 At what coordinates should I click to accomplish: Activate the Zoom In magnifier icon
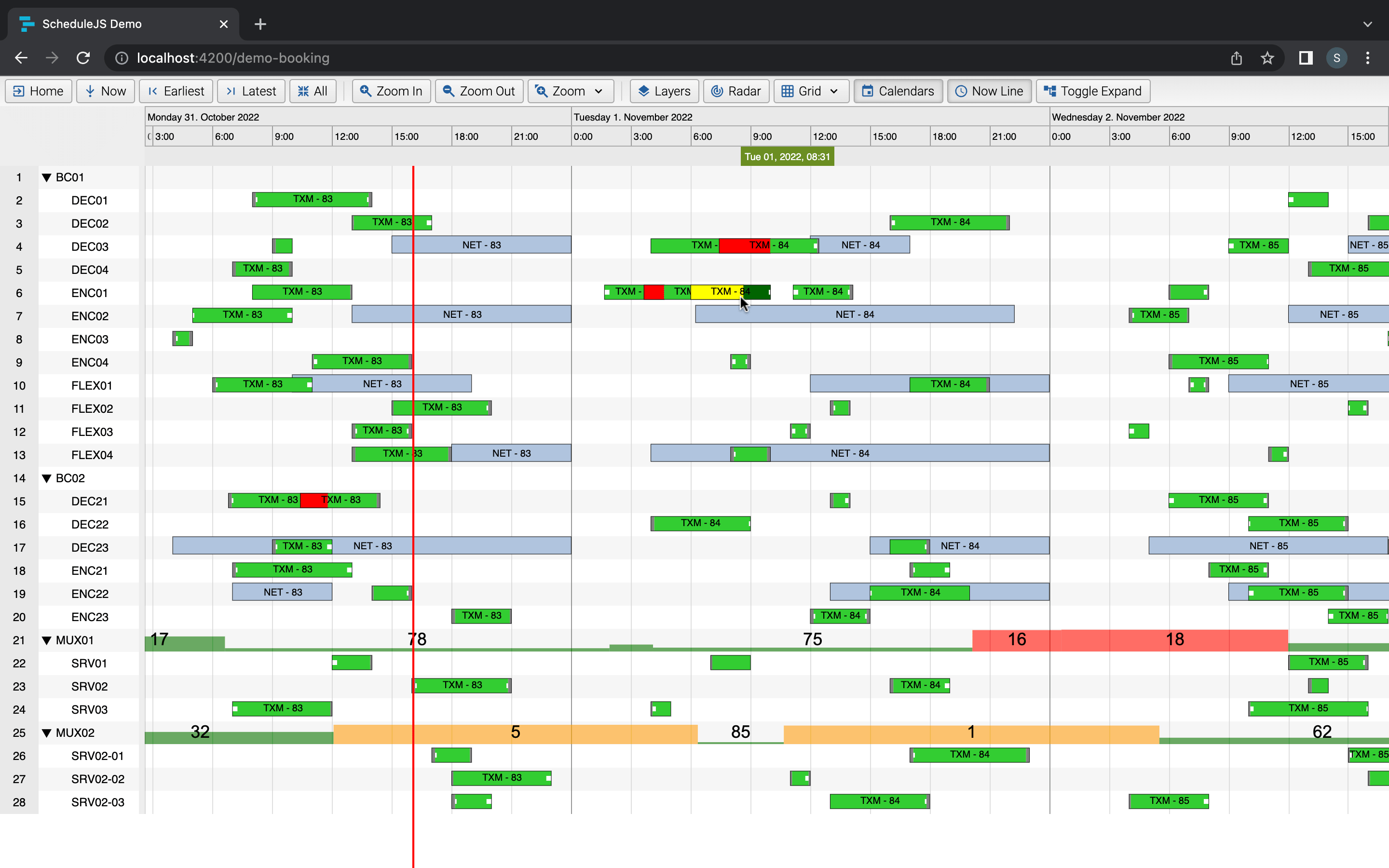[366, 91]
